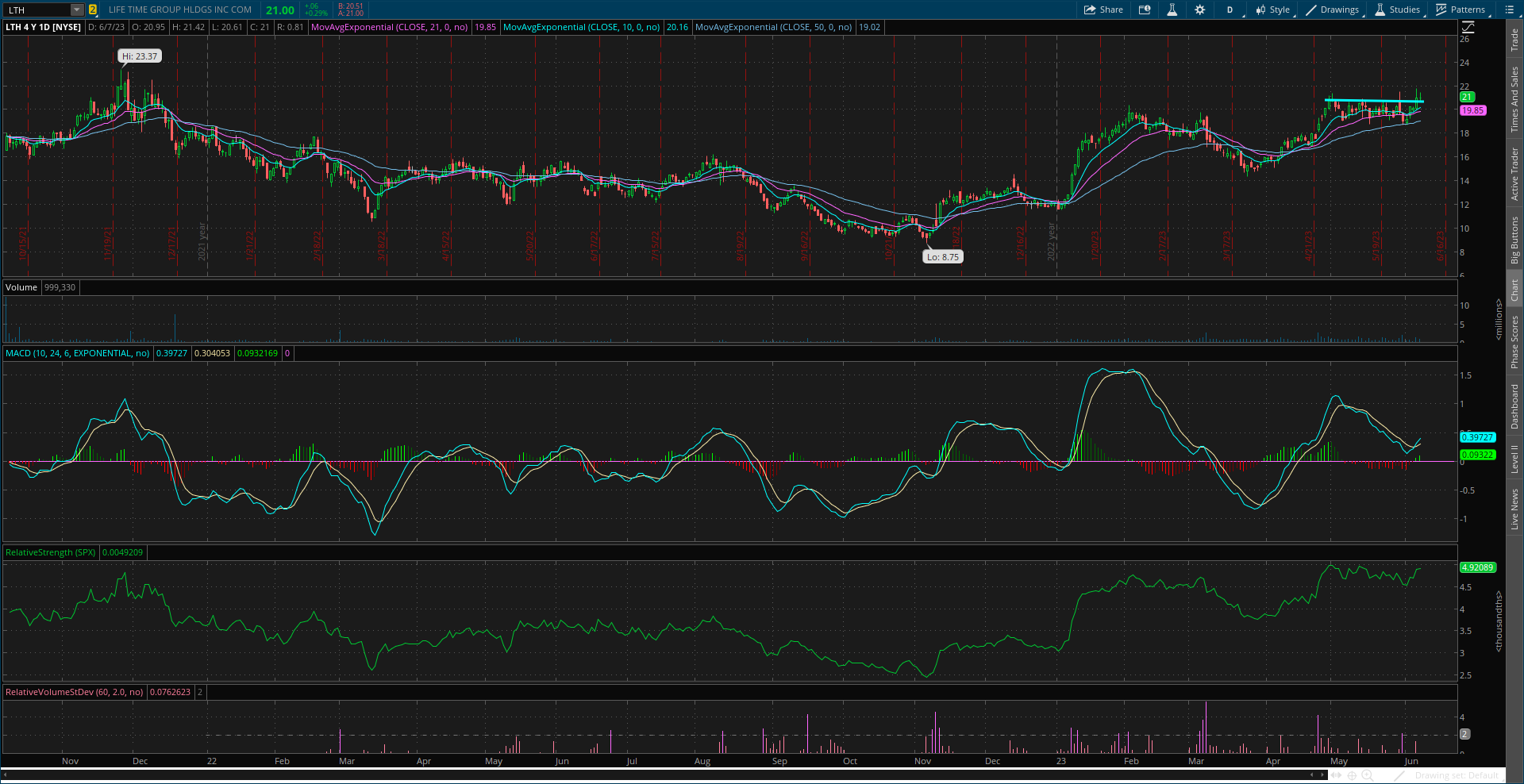Click the LTH 4 Y 1D [NYSE] label
1524x784 pixels.
[44, 27]
